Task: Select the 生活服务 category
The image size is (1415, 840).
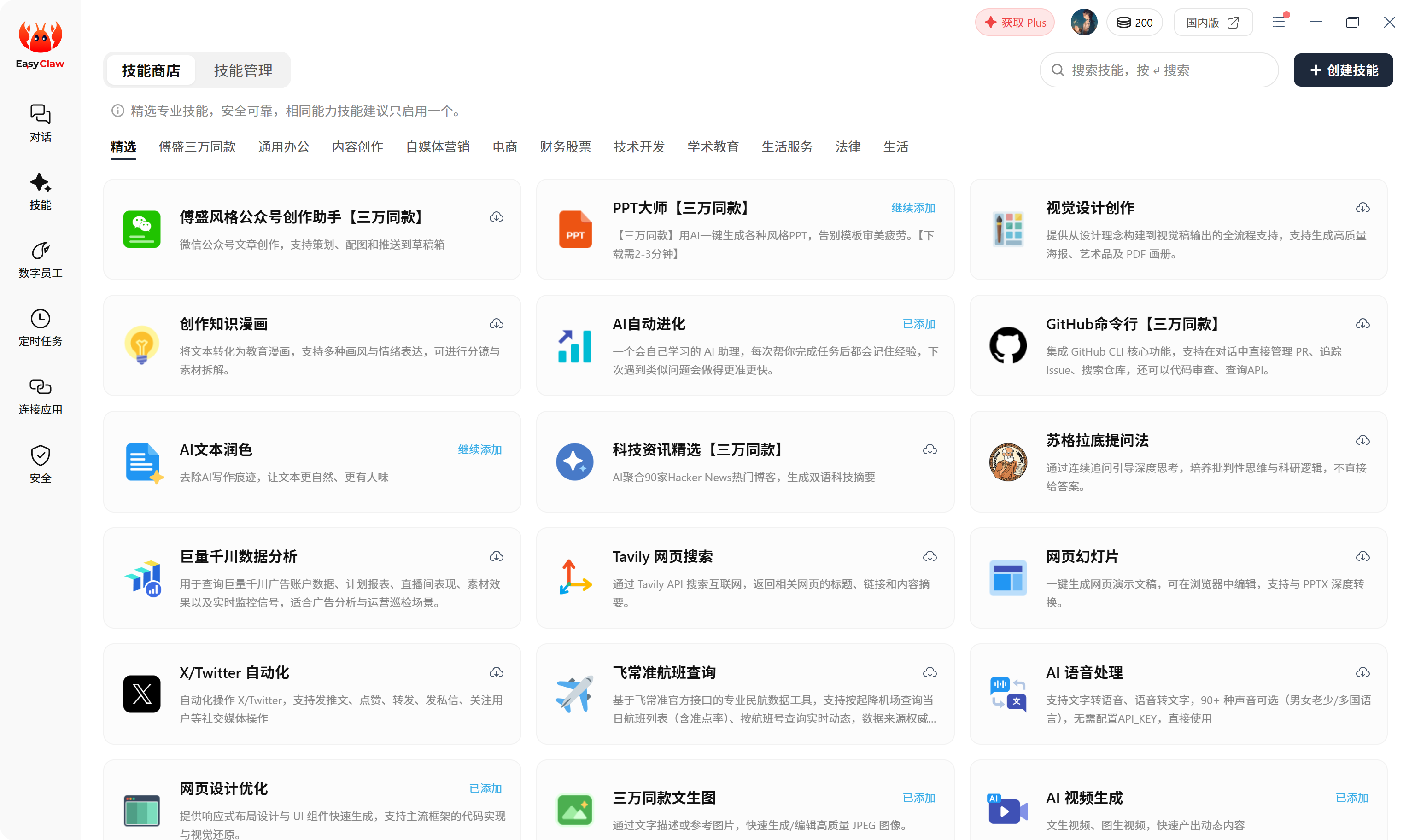Action: 787,147
